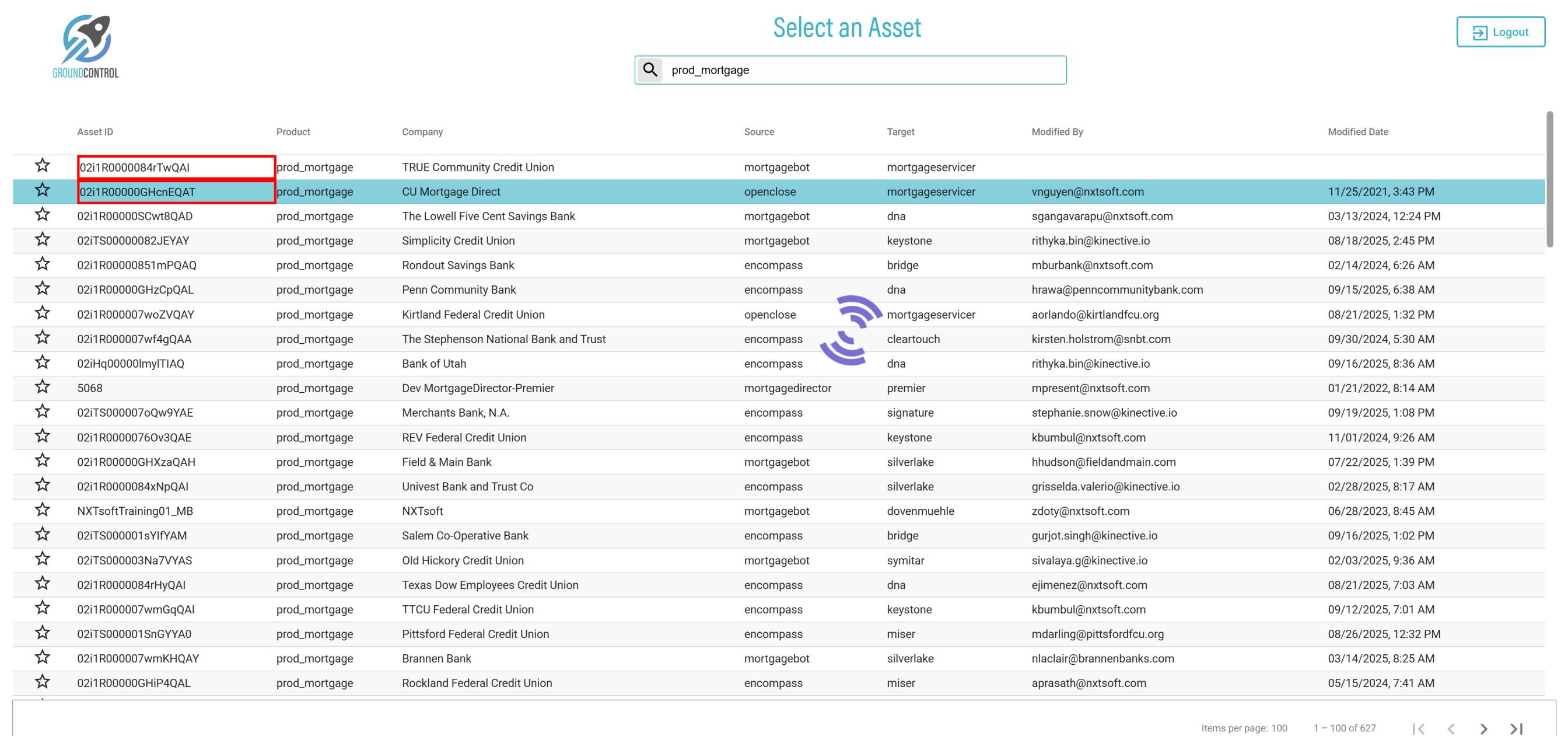Toggle favorite star for Bank of Utah
Image resolution: width=1568 pixels, height=736 pixels.
tap(42, 362)
